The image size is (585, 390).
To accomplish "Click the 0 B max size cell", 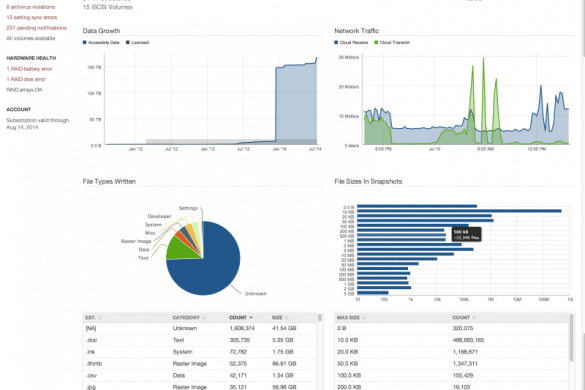I will click(x=341, y=328).
